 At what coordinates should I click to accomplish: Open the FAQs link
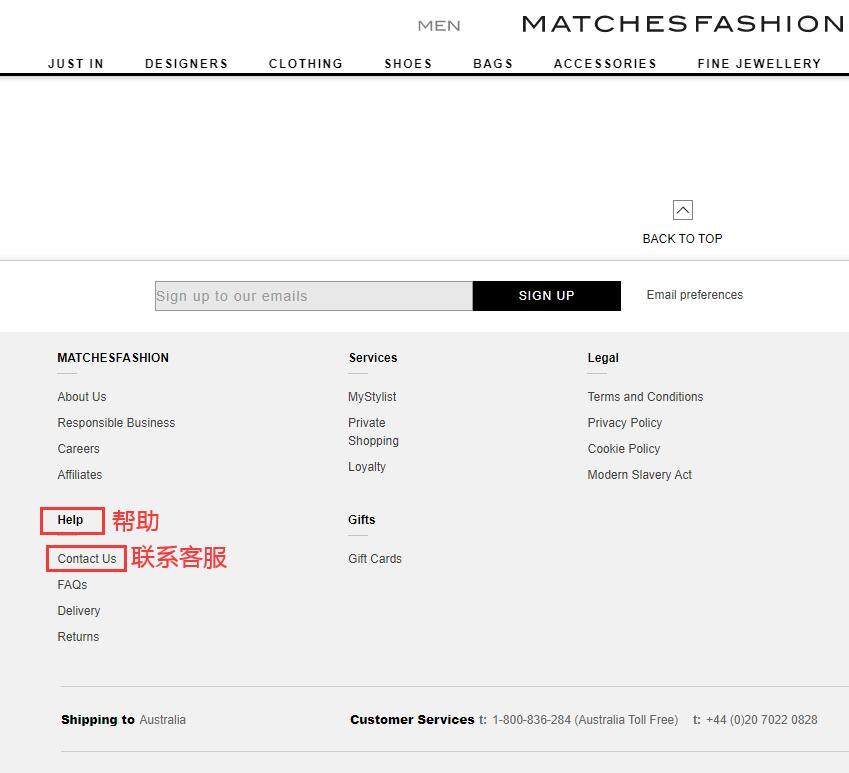click(x=72, y=585)
